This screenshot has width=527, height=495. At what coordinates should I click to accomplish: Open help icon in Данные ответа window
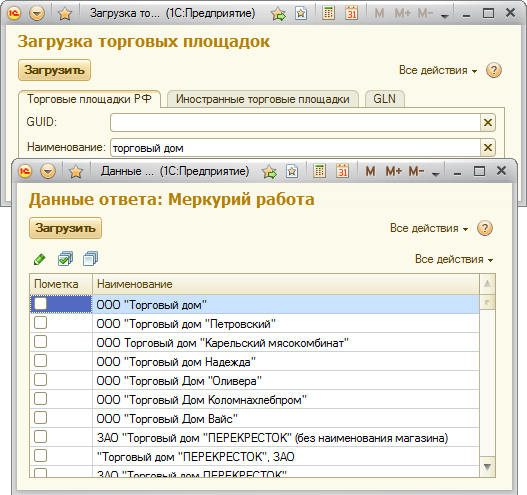484,228
